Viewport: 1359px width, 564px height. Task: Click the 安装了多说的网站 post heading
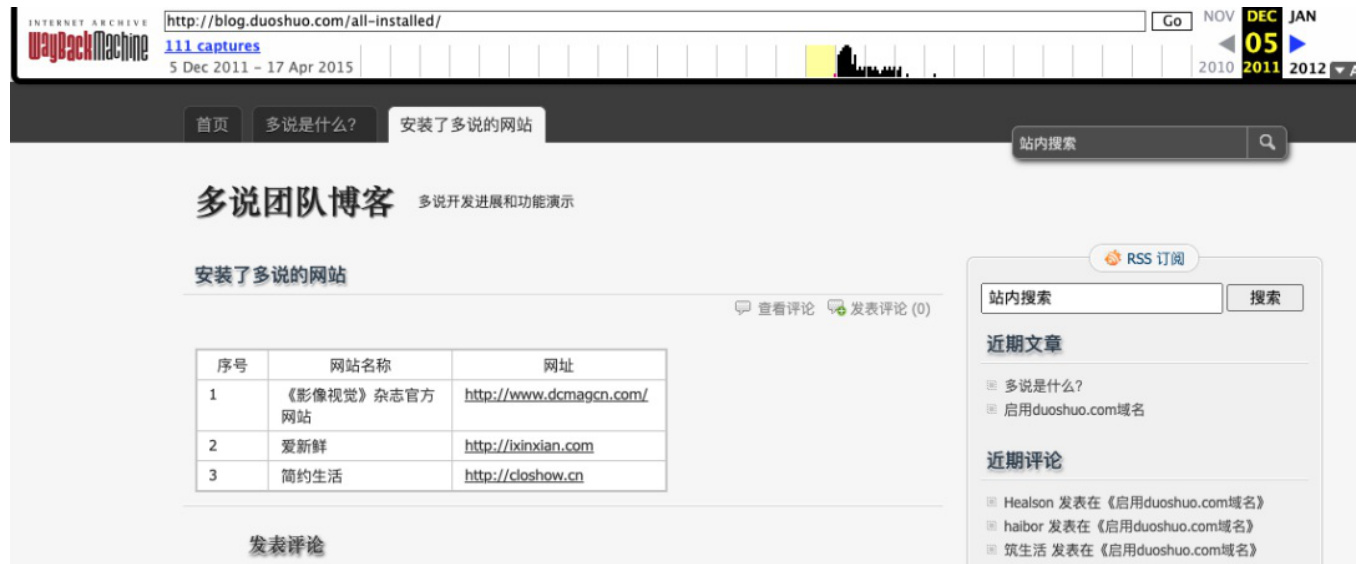(270, 275)
